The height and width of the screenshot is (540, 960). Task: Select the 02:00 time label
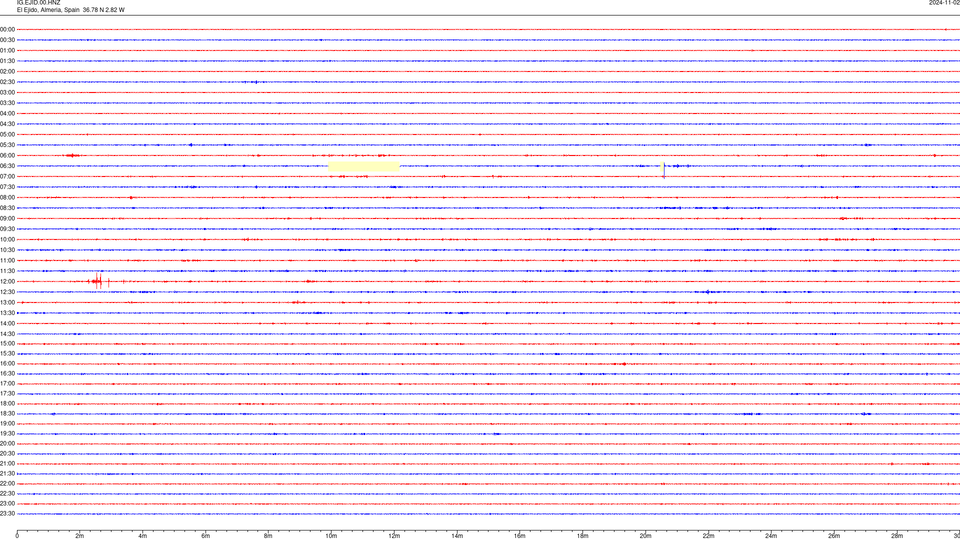point(7,72)
